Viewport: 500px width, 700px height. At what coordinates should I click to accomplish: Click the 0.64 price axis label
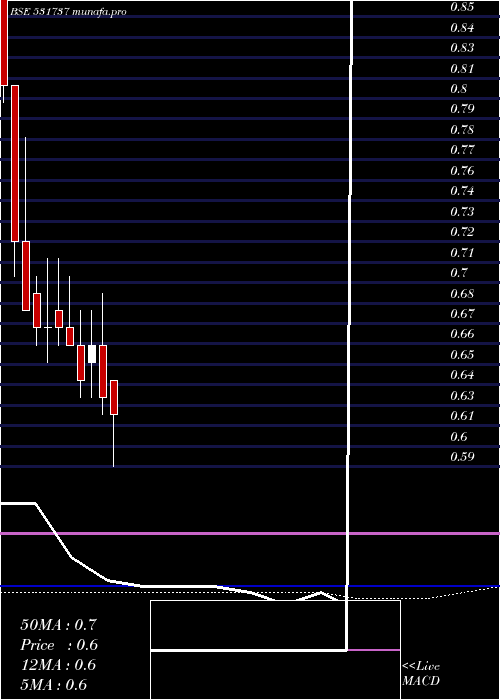(462, 375)
